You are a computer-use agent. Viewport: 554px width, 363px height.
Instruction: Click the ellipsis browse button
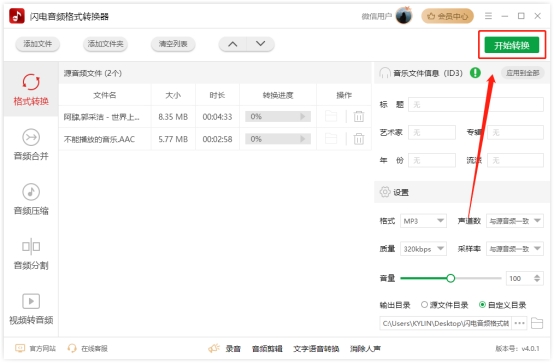click(519, 323)
